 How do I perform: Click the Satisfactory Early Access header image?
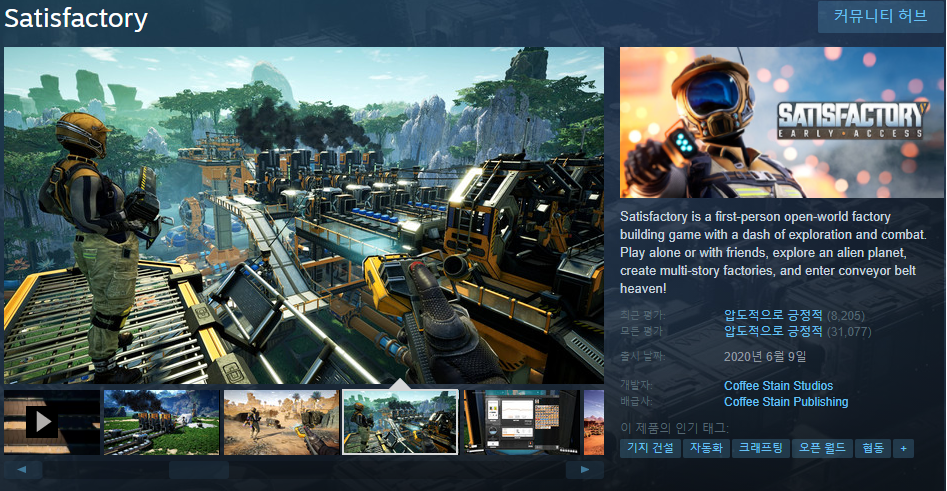[x=782, y=123]
